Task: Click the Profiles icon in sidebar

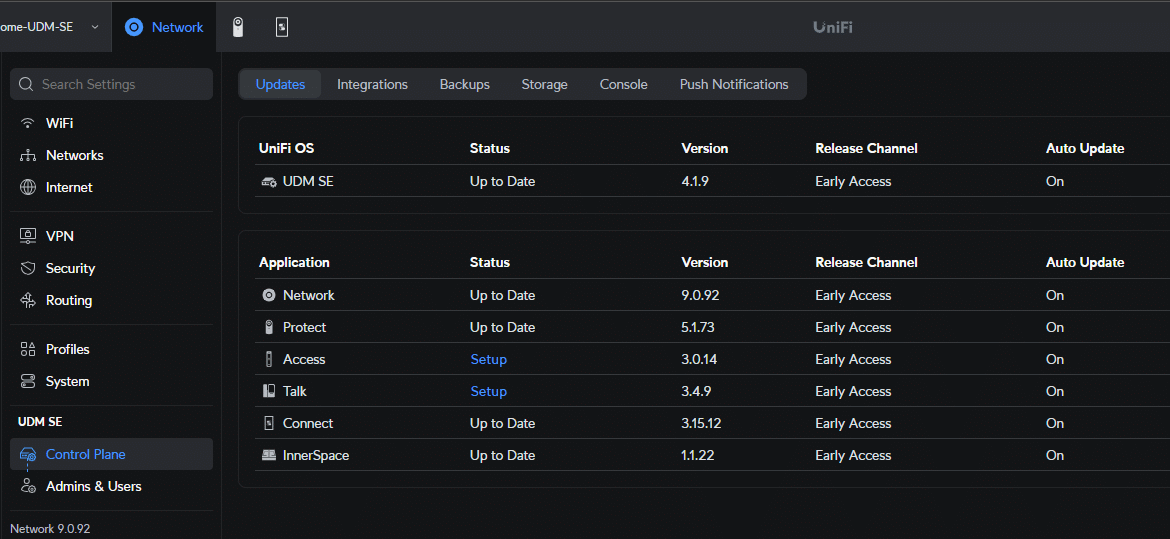Action: [x=28, y=349]
